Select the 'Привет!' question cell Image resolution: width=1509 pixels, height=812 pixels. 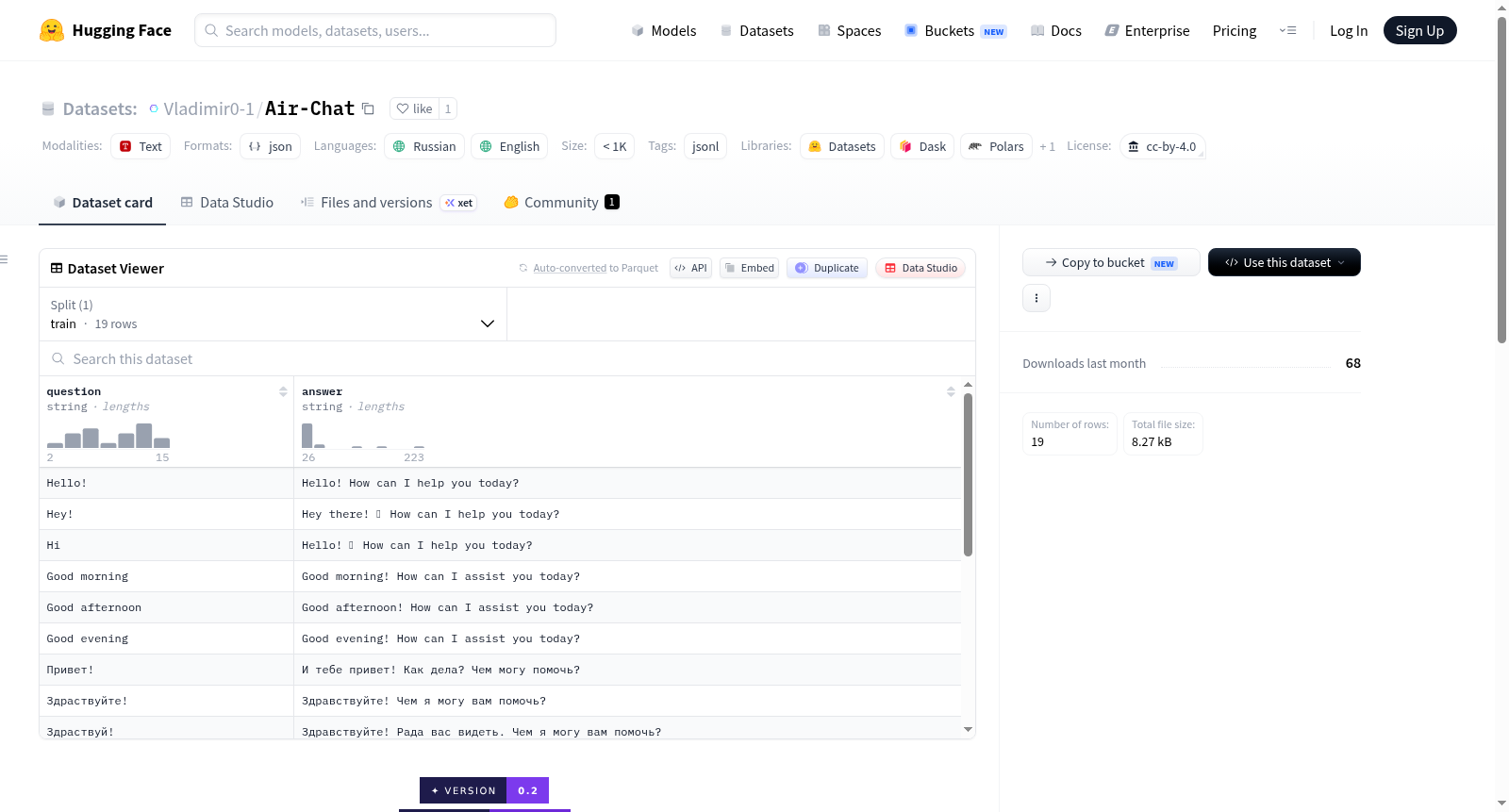click(166, 670)
